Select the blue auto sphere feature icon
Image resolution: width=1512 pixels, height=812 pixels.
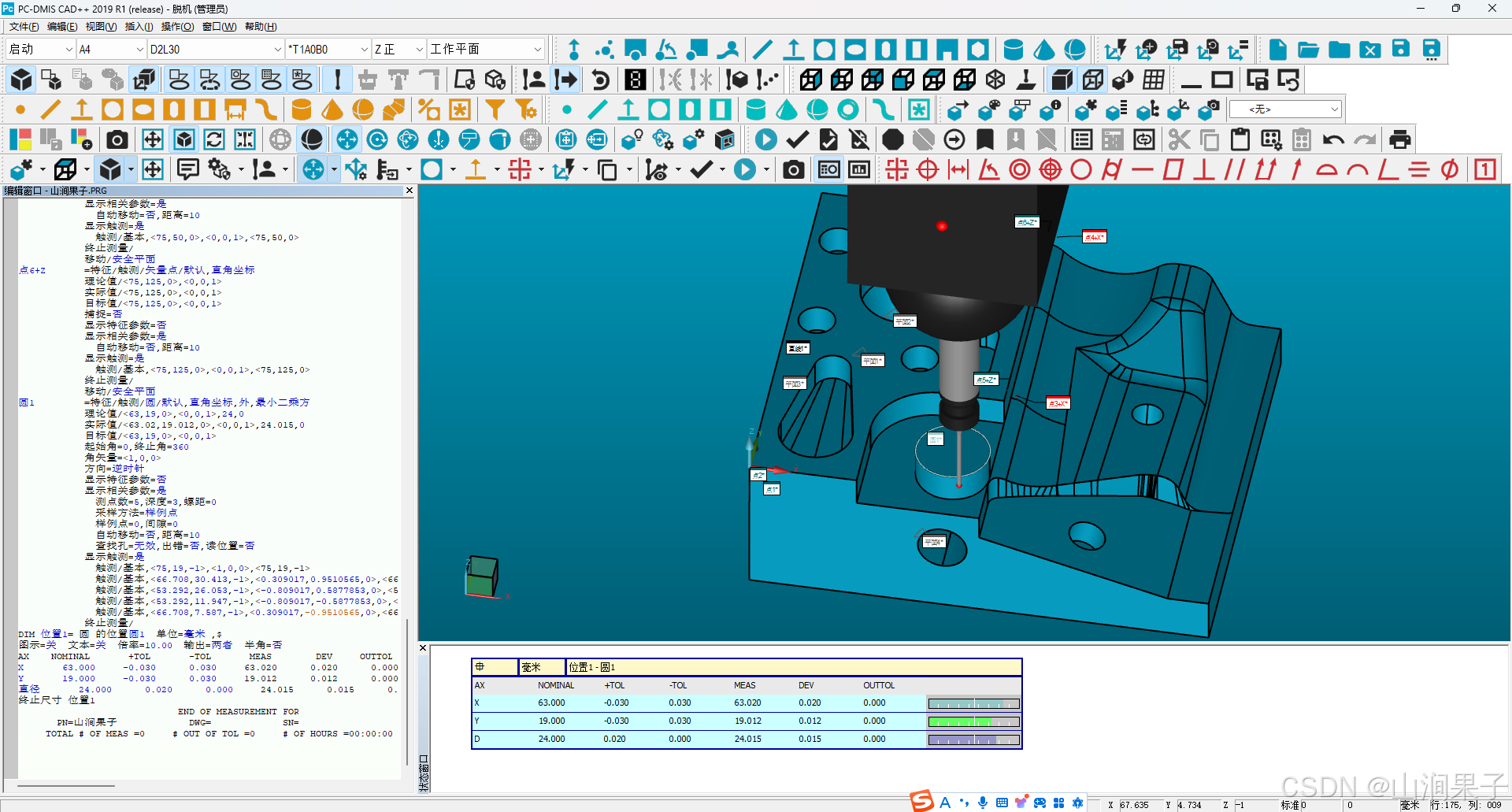[817, 109]
